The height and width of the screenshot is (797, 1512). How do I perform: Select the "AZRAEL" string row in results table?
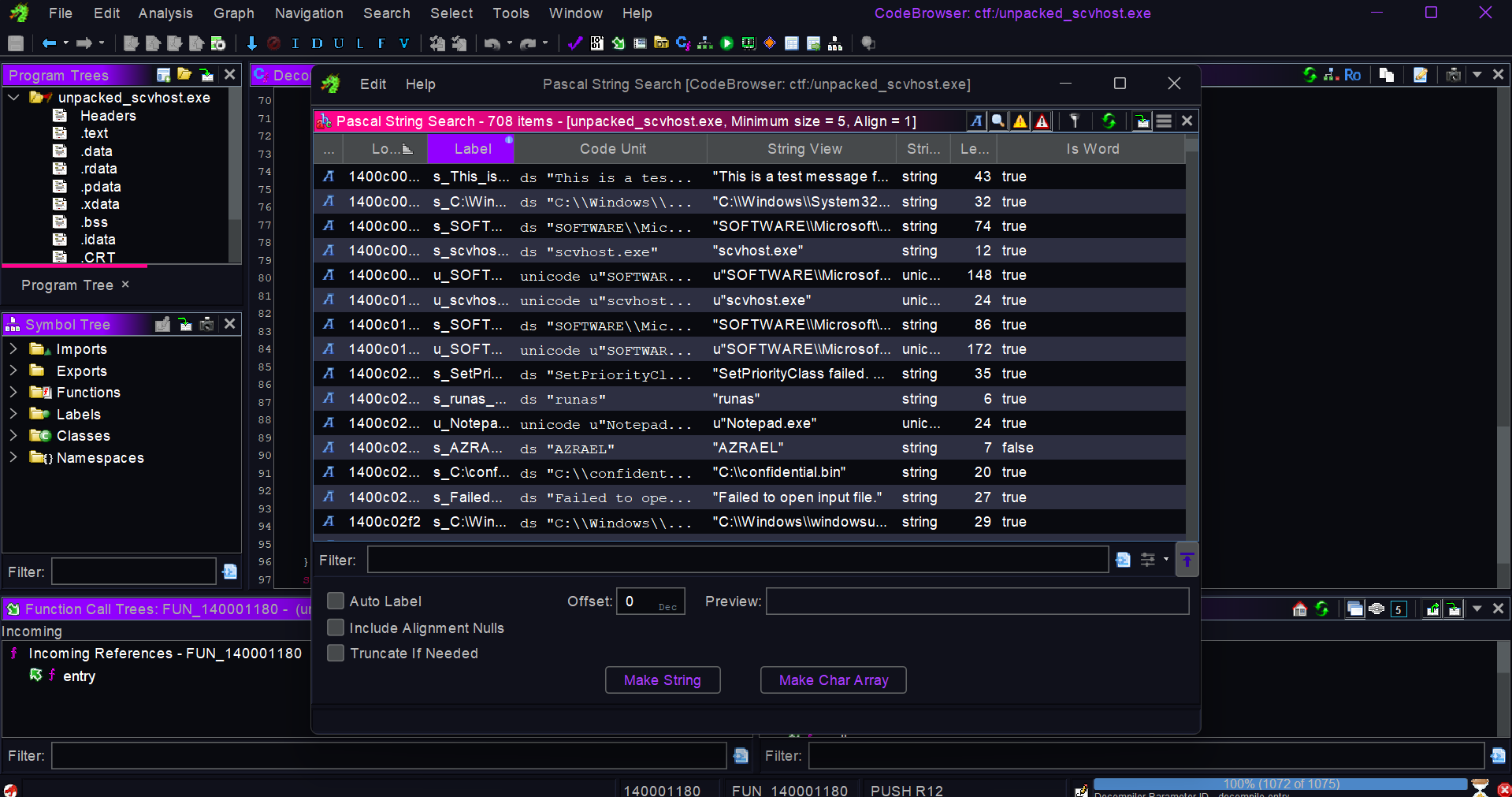[749, 448]
